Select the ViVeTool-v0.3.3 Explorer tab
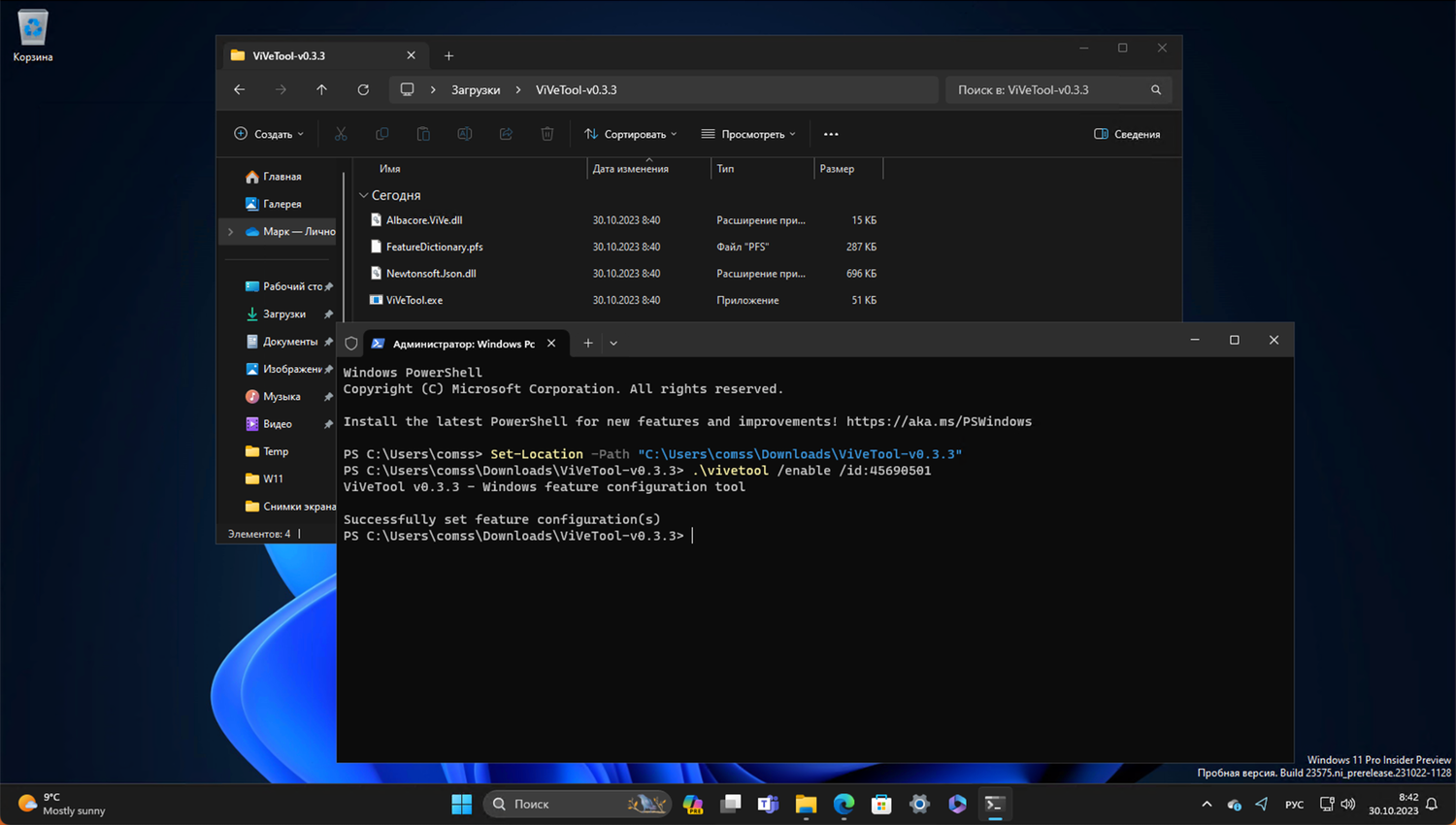 (x=311, y=55)
